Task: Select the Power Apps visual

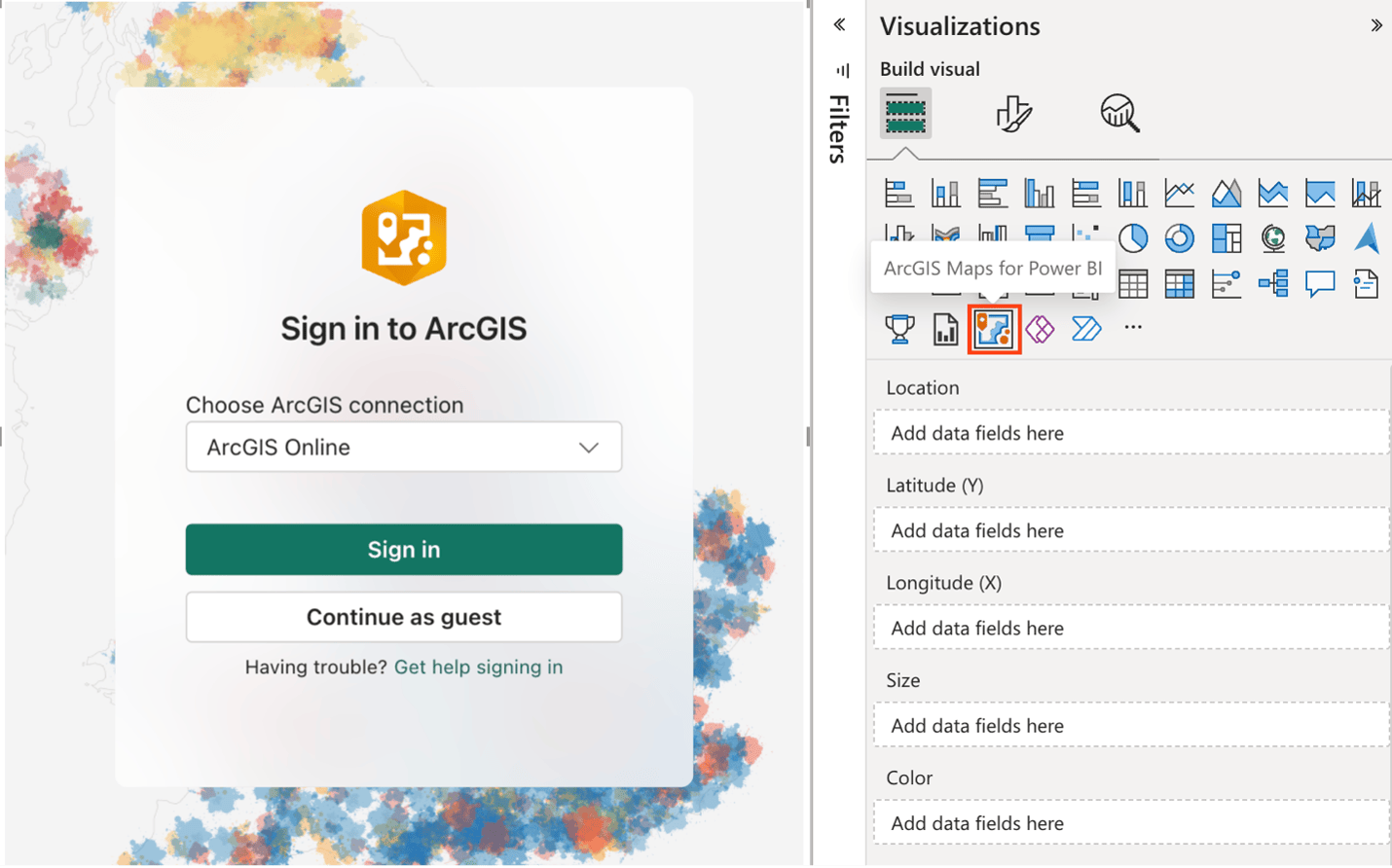Action: tap(1040, 328)
